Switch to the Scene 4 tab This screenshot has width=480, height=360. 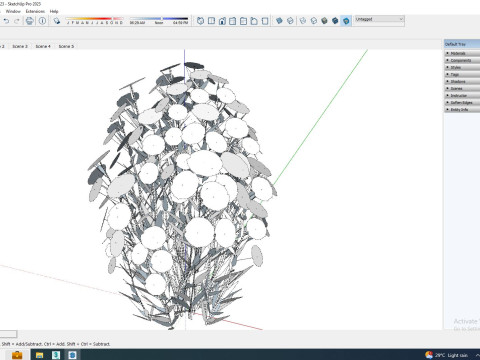click(43, 46)
